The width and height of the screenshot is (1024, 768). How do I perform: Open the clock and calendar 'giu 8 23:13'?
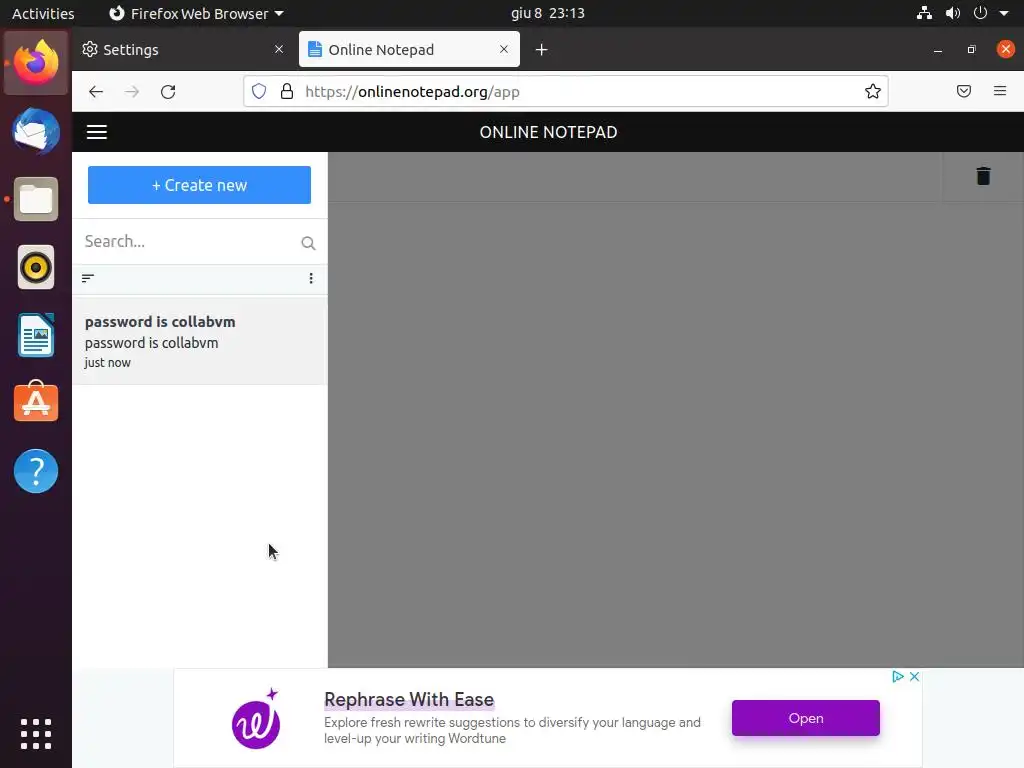pyautogui.click(x=547, y=13)
